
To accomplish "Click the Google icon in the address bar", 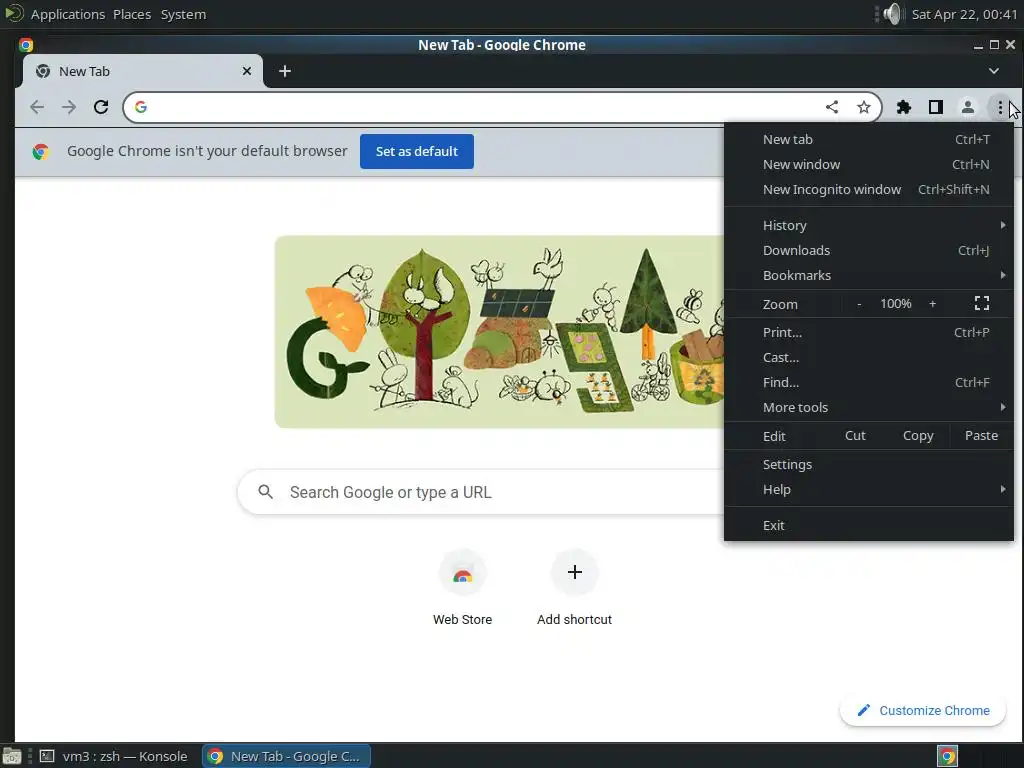I will click(141, 107).
